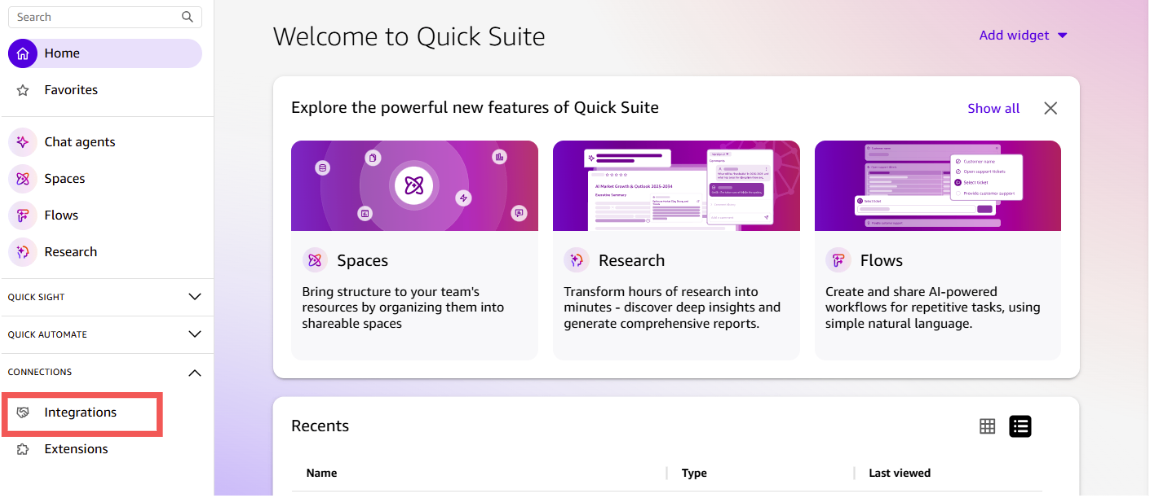
Task: Click the Research card title
Action: [631, 261]
